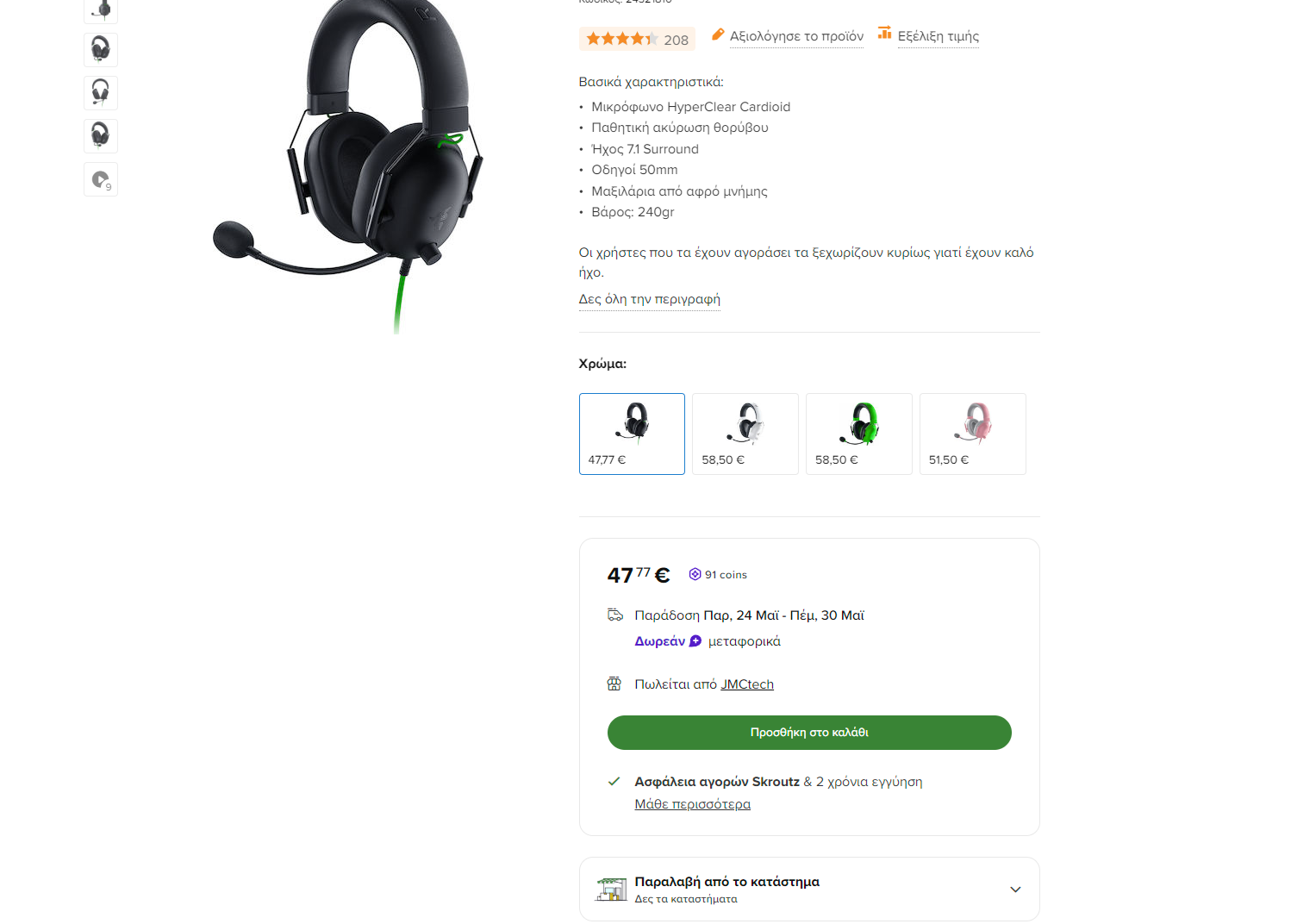
Task: Open the Μάθε περισσότερα link
Action: click(693, 804)
